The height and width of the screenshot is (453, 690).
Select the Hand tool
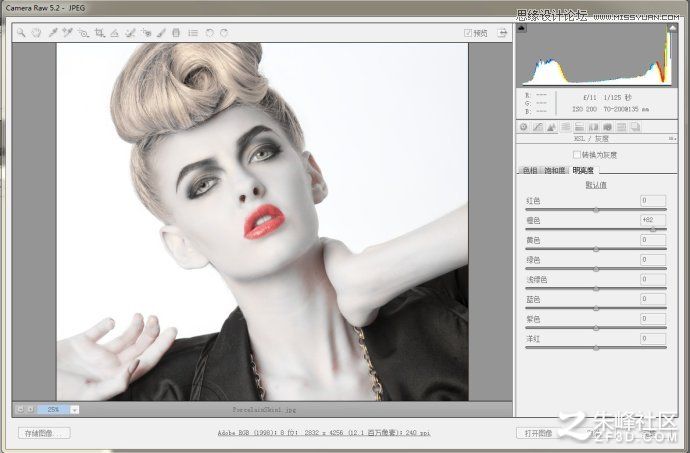pyautogui.click(x=36, y=33)
